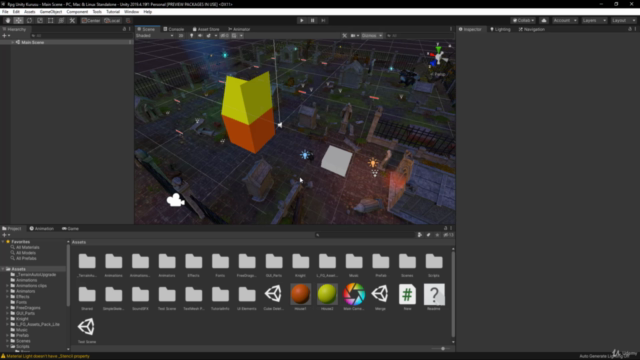Switch to Lighting tab
Viewport: 640px width, 360px height.
500,29
